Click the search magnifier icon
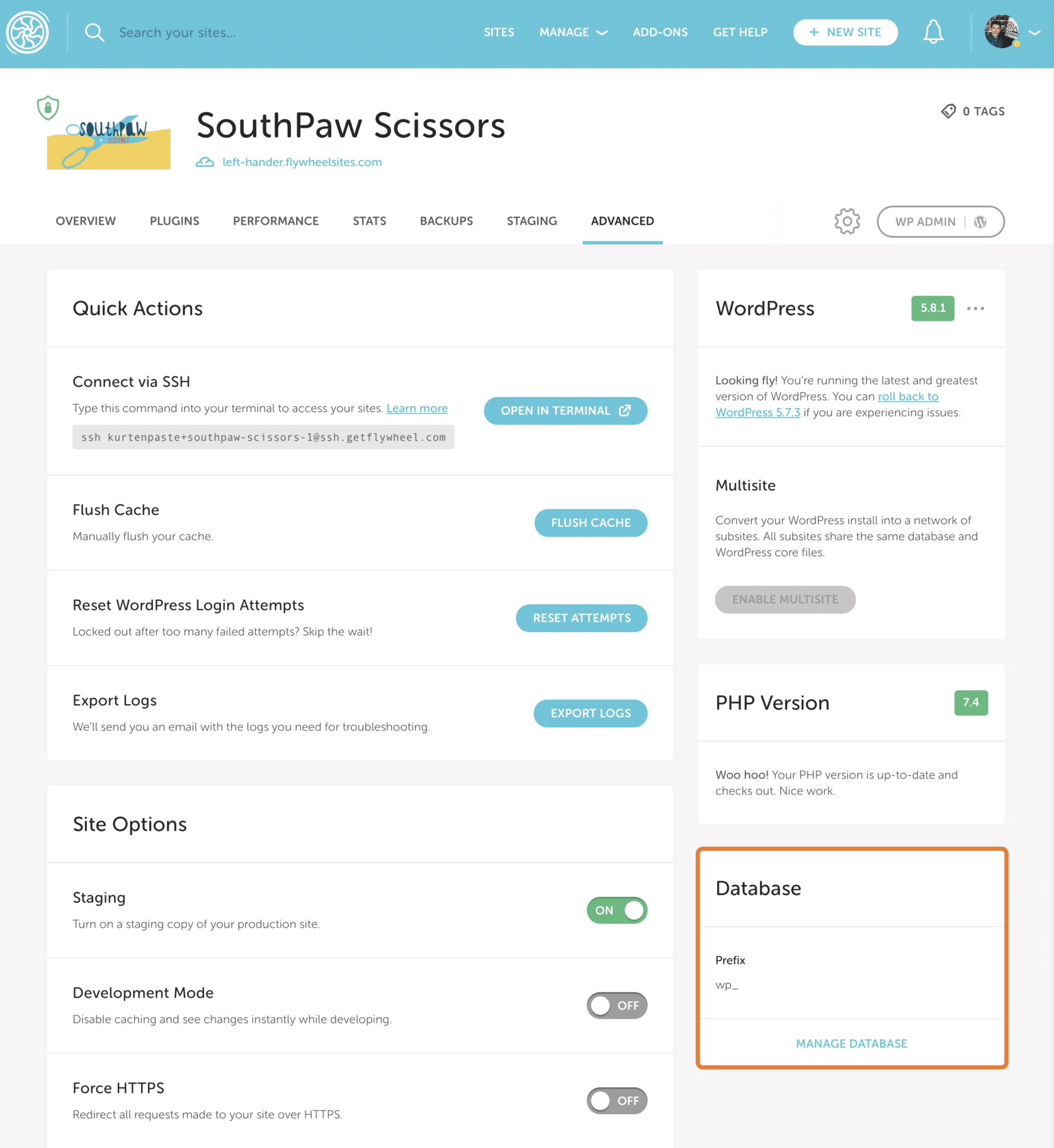The width and height of the screenshot is (1054, 1148). click(94, 32)
